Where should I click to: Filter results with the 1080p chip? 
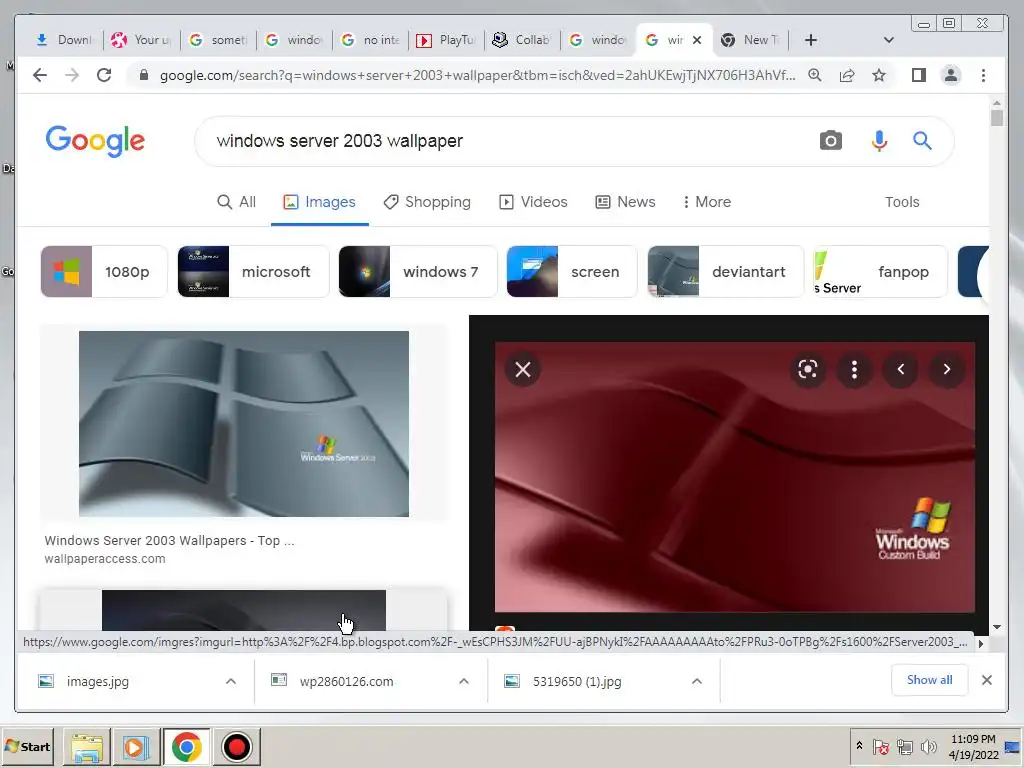pos(104,272)
